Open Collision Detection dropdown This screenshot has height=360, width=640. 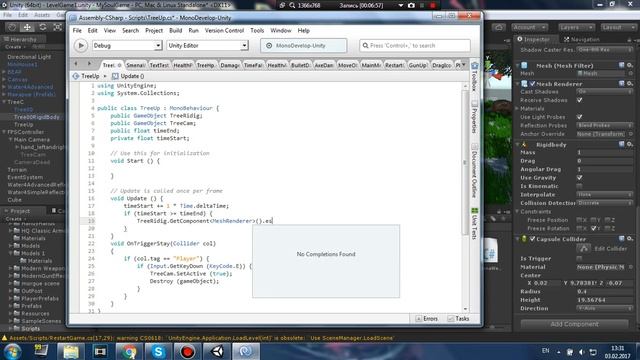click(605, 203)
